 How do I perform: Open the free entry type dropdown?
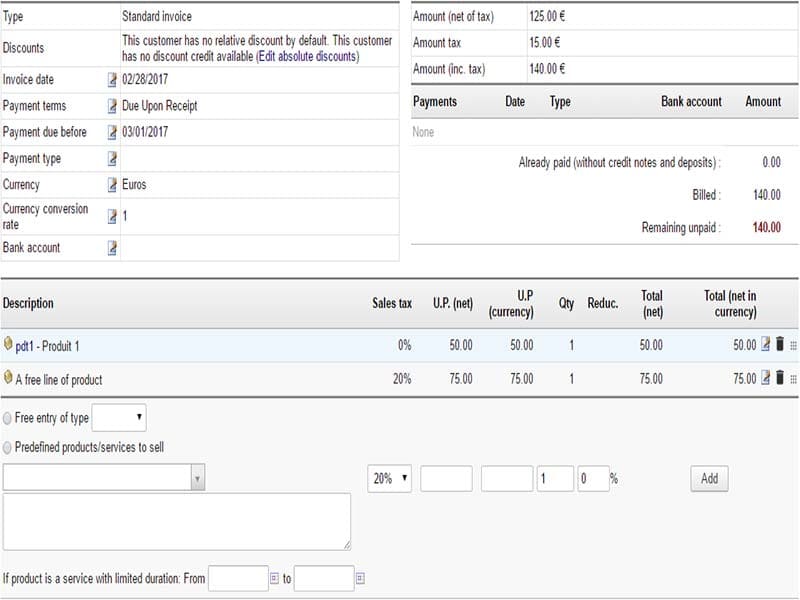(x=120, y=418)
